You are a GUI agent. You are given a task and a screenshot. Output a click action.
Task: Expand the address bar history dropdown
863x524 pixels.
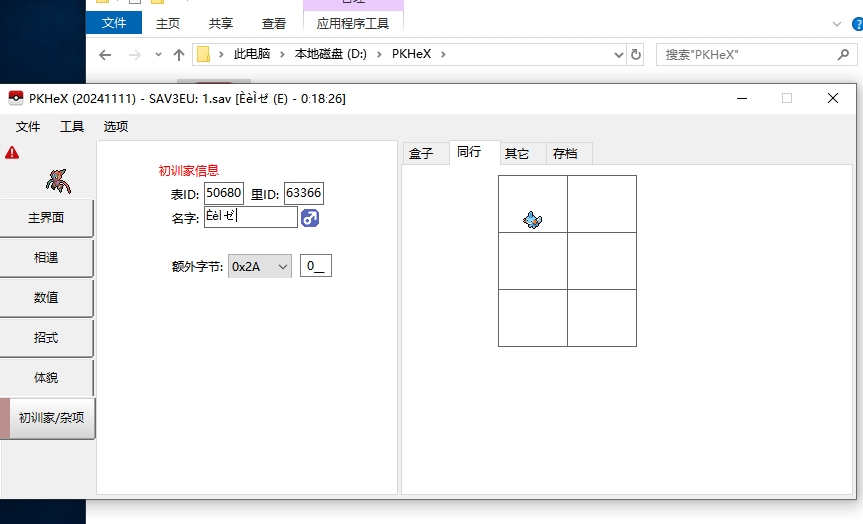click(619, 54)
